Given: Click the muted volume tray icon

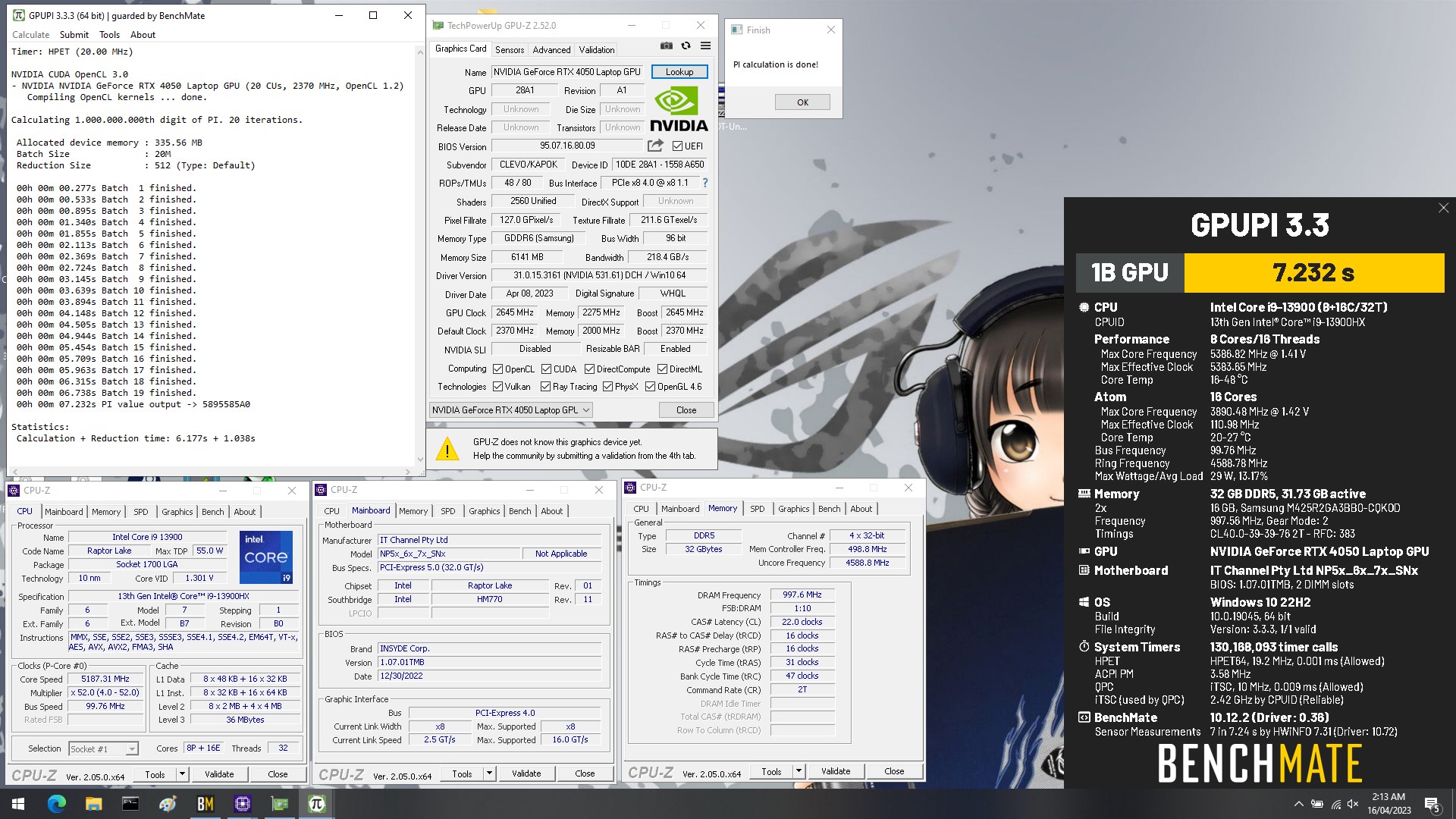Looking at the screenshot, I should tap(1353, 804).
